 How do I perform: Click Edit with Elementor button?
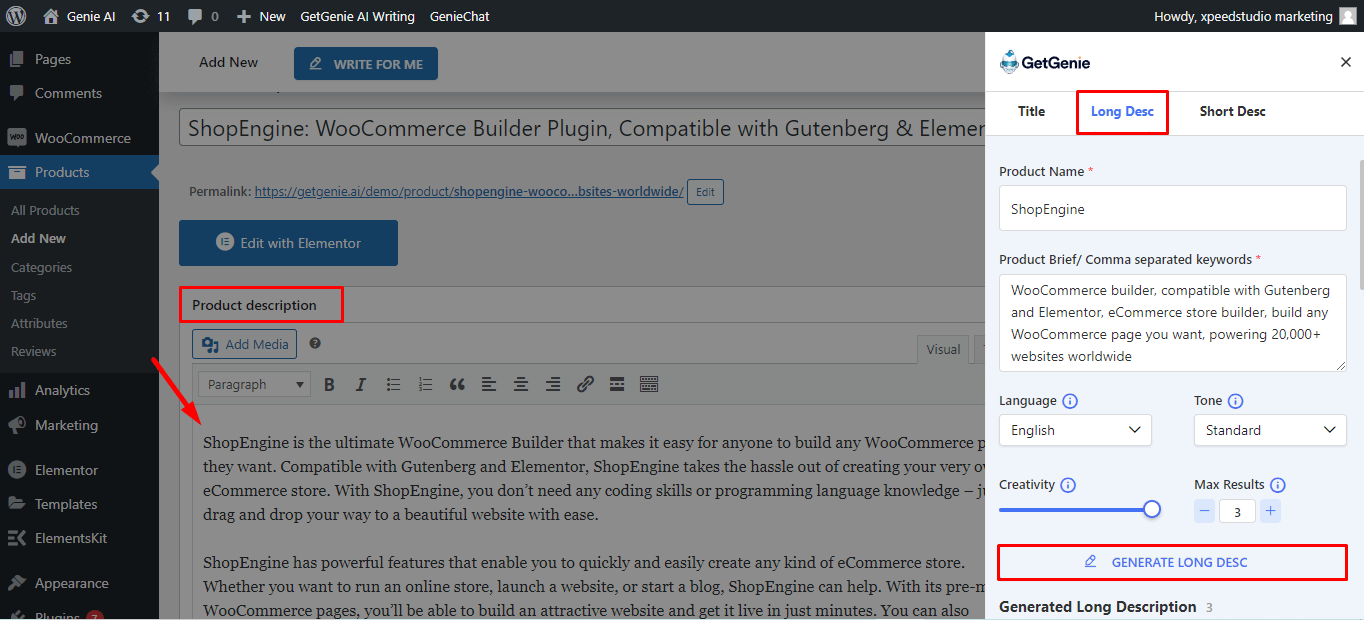coord(288,243)
